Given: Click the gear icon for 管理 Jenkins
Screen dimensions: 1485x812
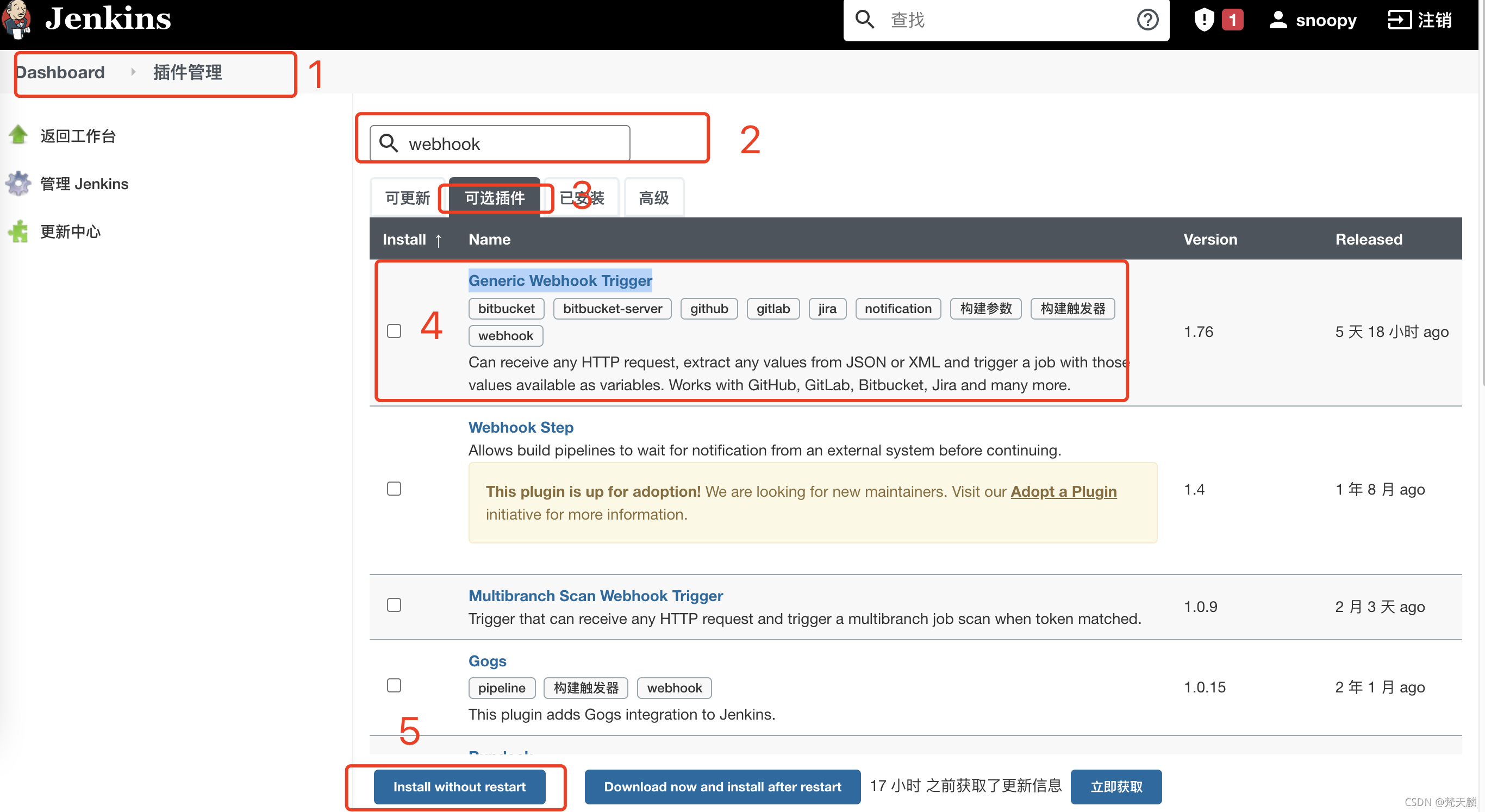Looking at the screenshot, I should 18,183.
